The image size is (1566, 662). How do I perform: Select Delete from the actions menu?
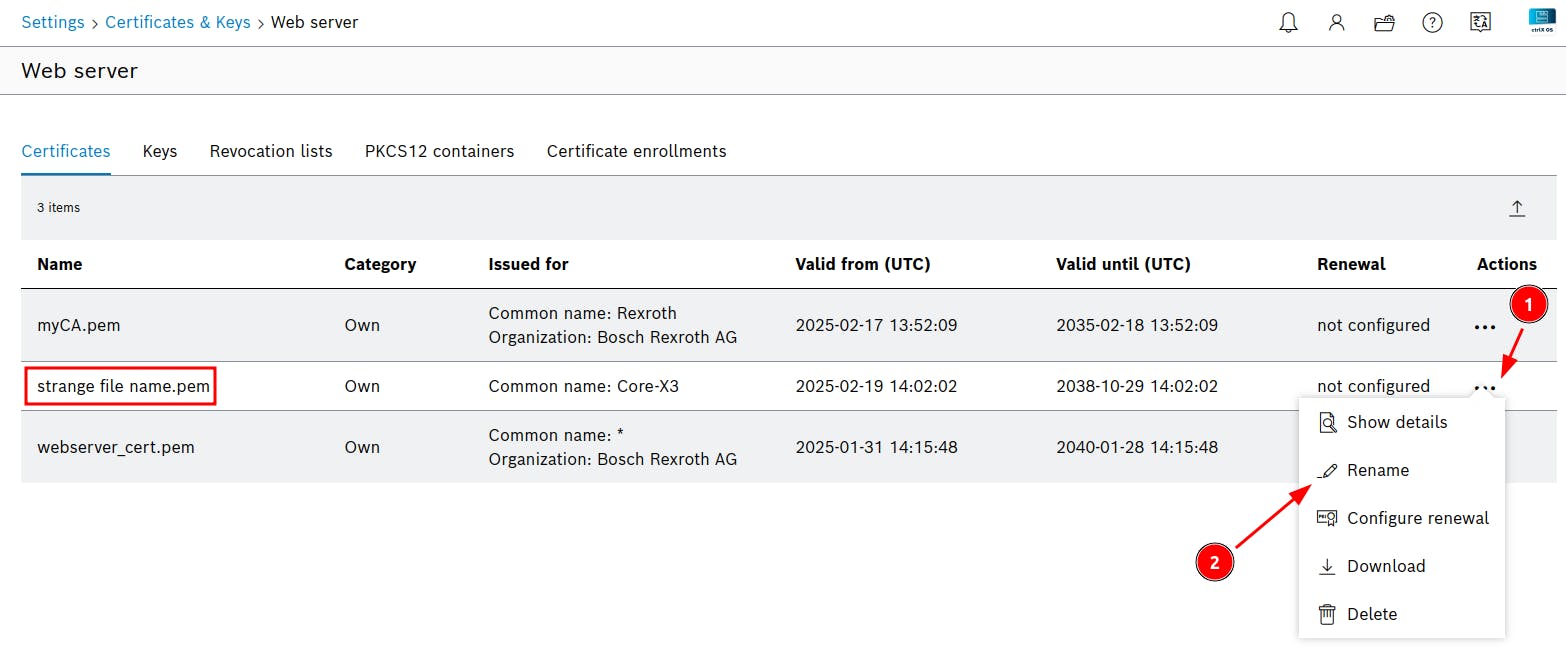(x=1371, y=614)
